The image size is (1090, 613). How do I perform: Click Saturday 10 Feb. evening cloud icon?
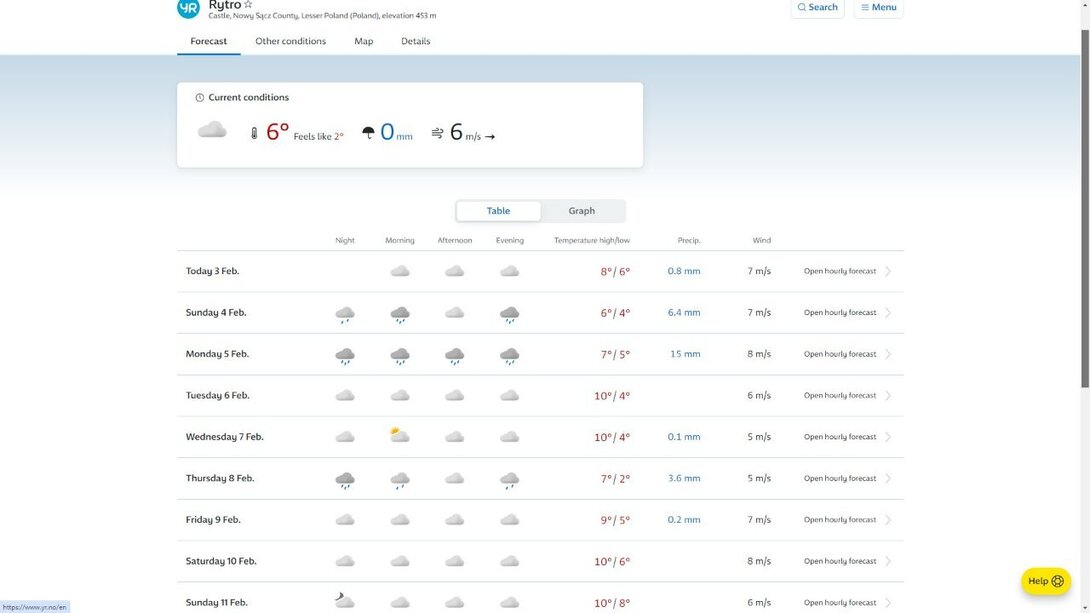pos(510,561)
